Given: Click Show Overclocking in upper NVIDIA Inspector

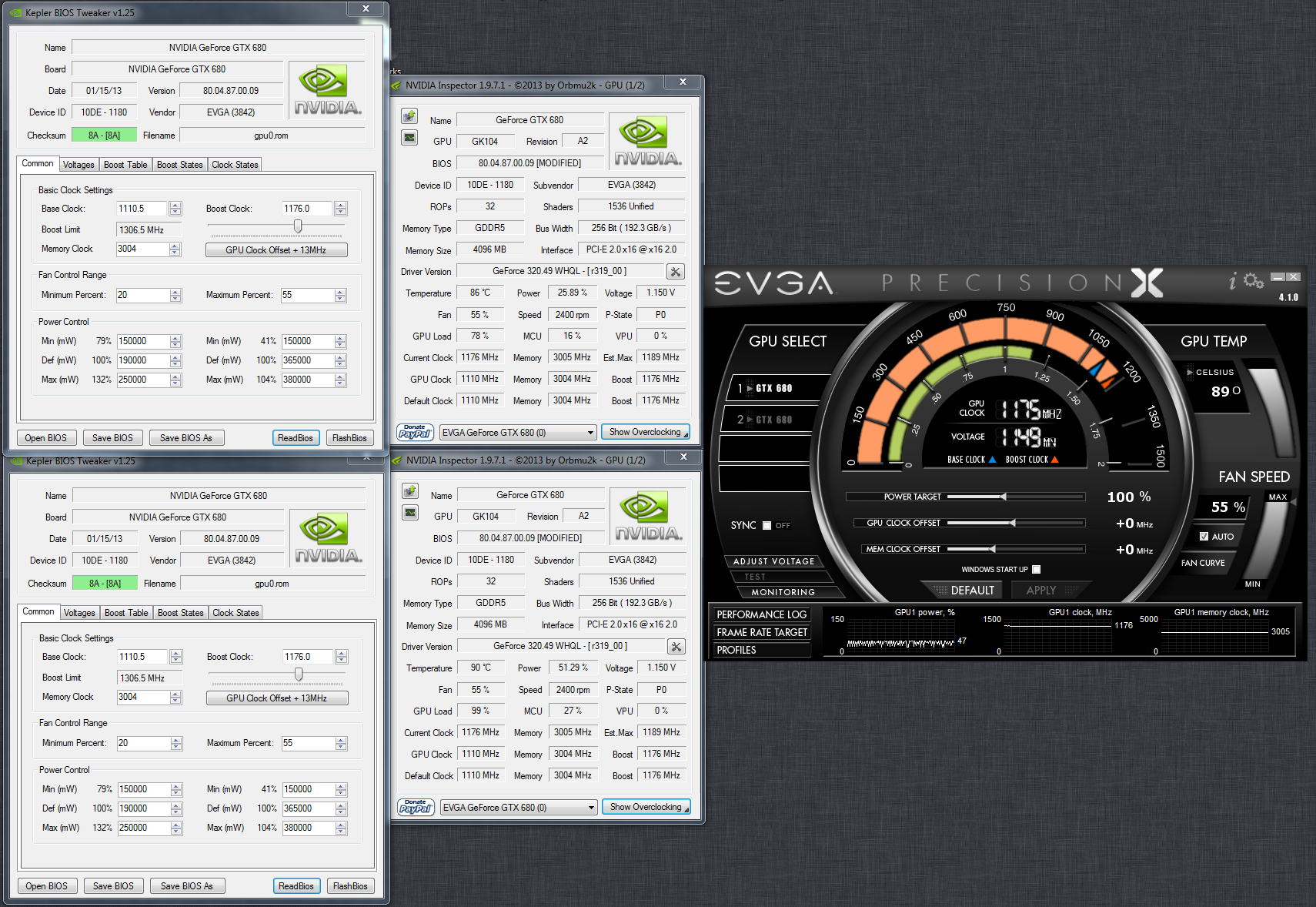Looking at the screenshot, I should (645, 432).
